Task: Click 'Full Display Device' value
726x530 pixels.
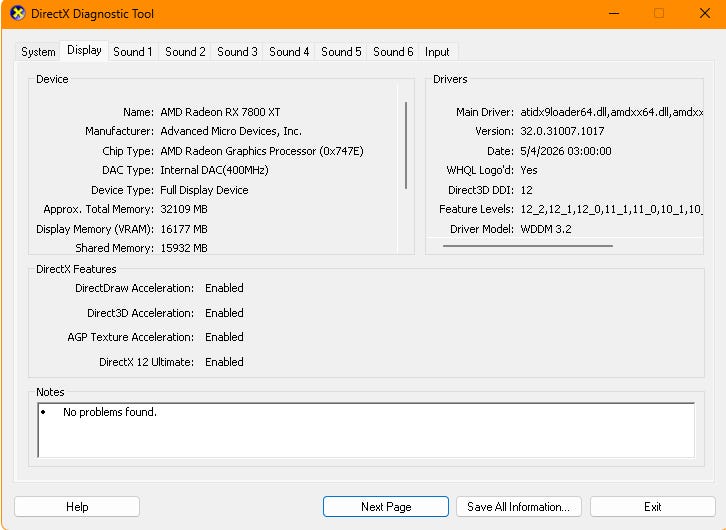Action: 204,190
